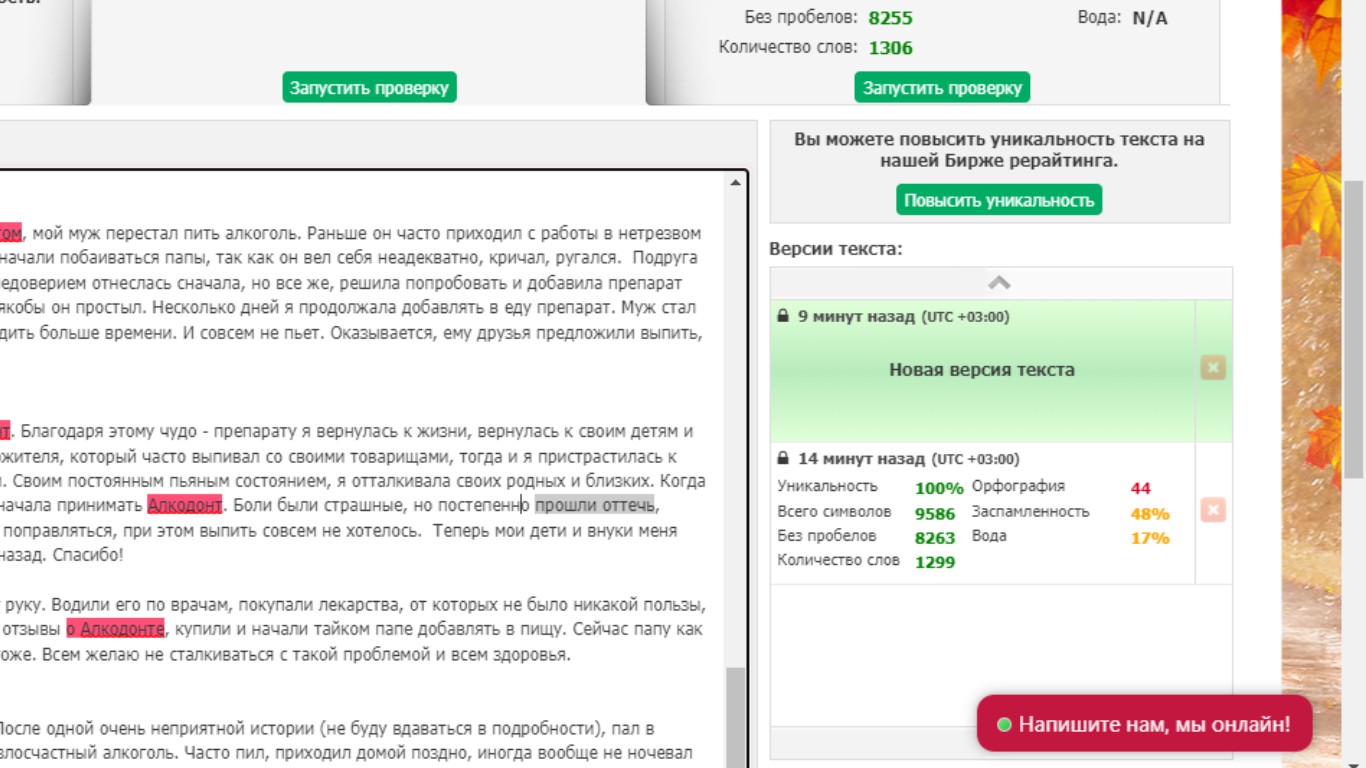The width and height of the screenshot is (1366, 768).
Task: Click the word count value '1306'
Action: [x=890, y=48]
